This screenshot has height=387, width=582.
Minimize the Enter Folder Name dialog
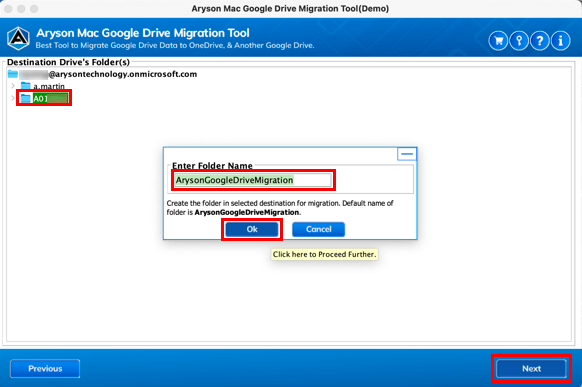coord(407,154)
